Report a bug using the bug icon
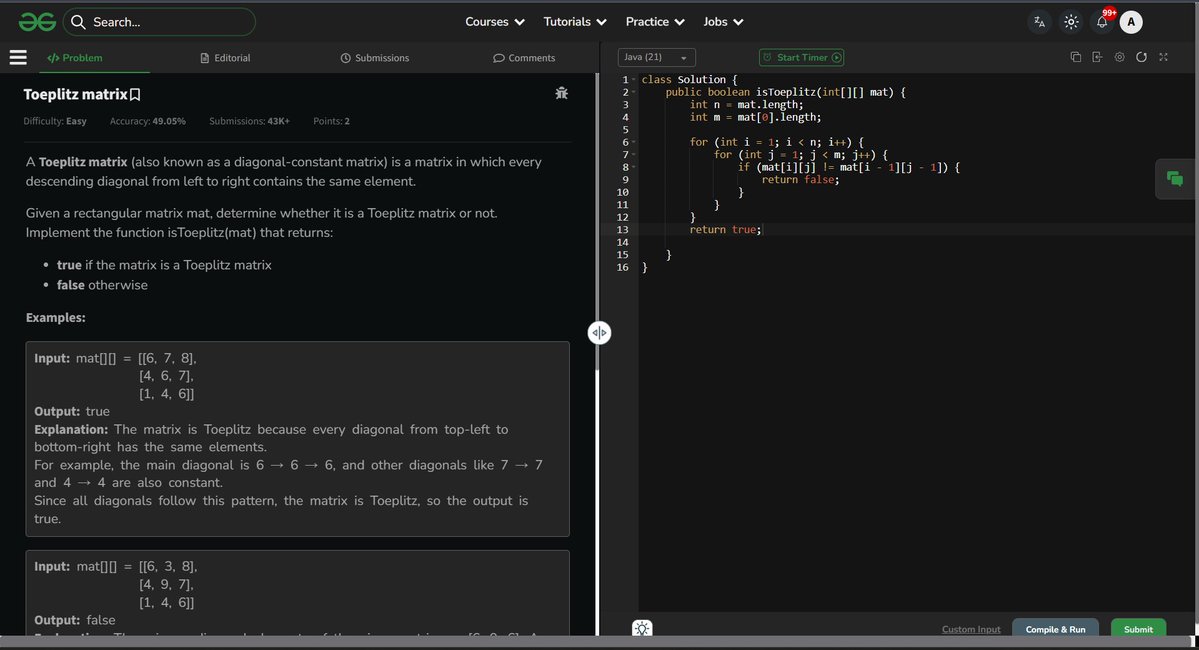Image resolution: width=1199 pixels, height=650 pixels. 561,93
